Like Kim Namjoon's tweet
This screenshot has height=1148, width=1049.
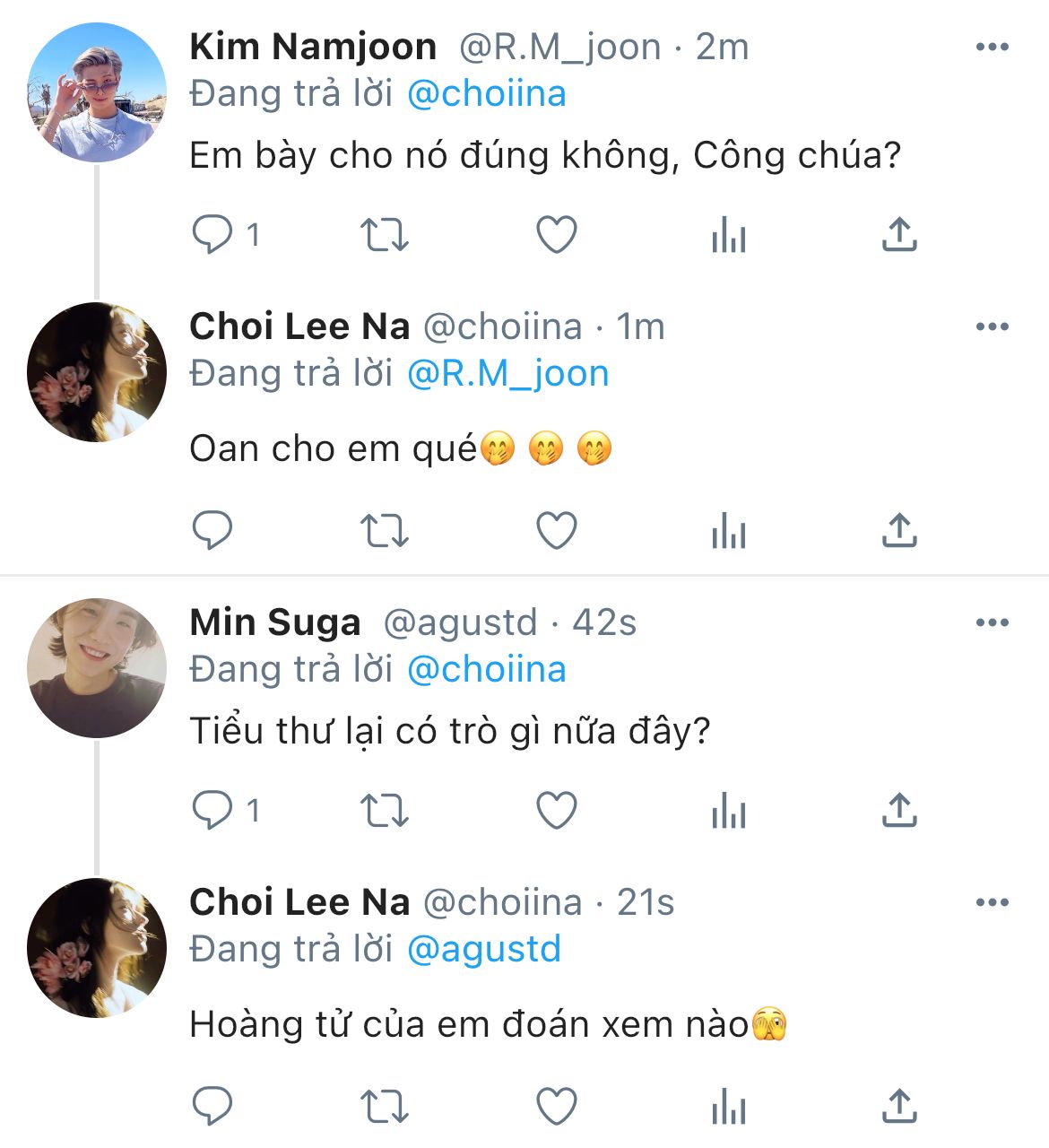(556, 235)
